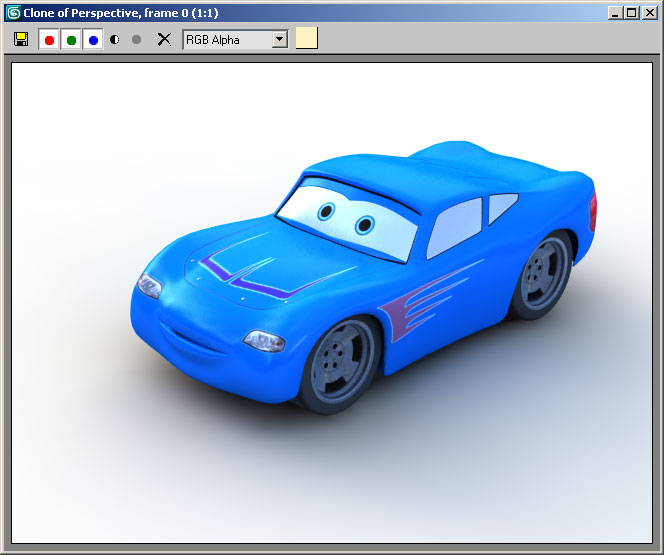Click the red tail light on the car
The height and width of the screenshot is (555, 664).
pos(593,210)
